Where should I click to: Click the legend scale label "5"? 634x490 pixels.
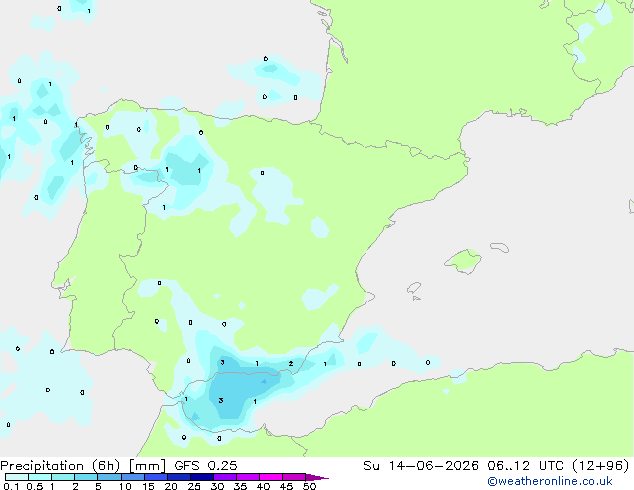coord(98,486)
